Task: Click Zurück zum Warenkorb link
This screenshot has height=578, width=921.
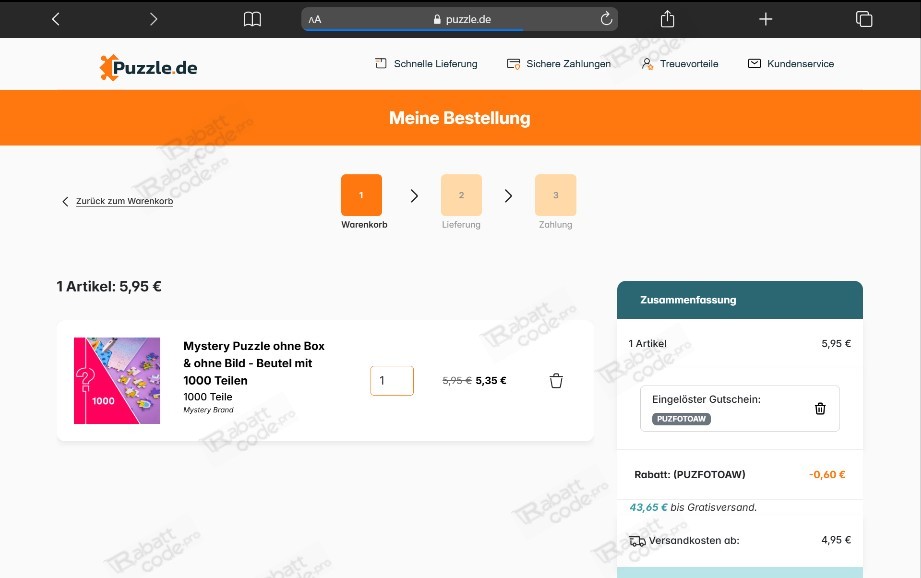Action: pyautogui.click(x=125, y=201)
